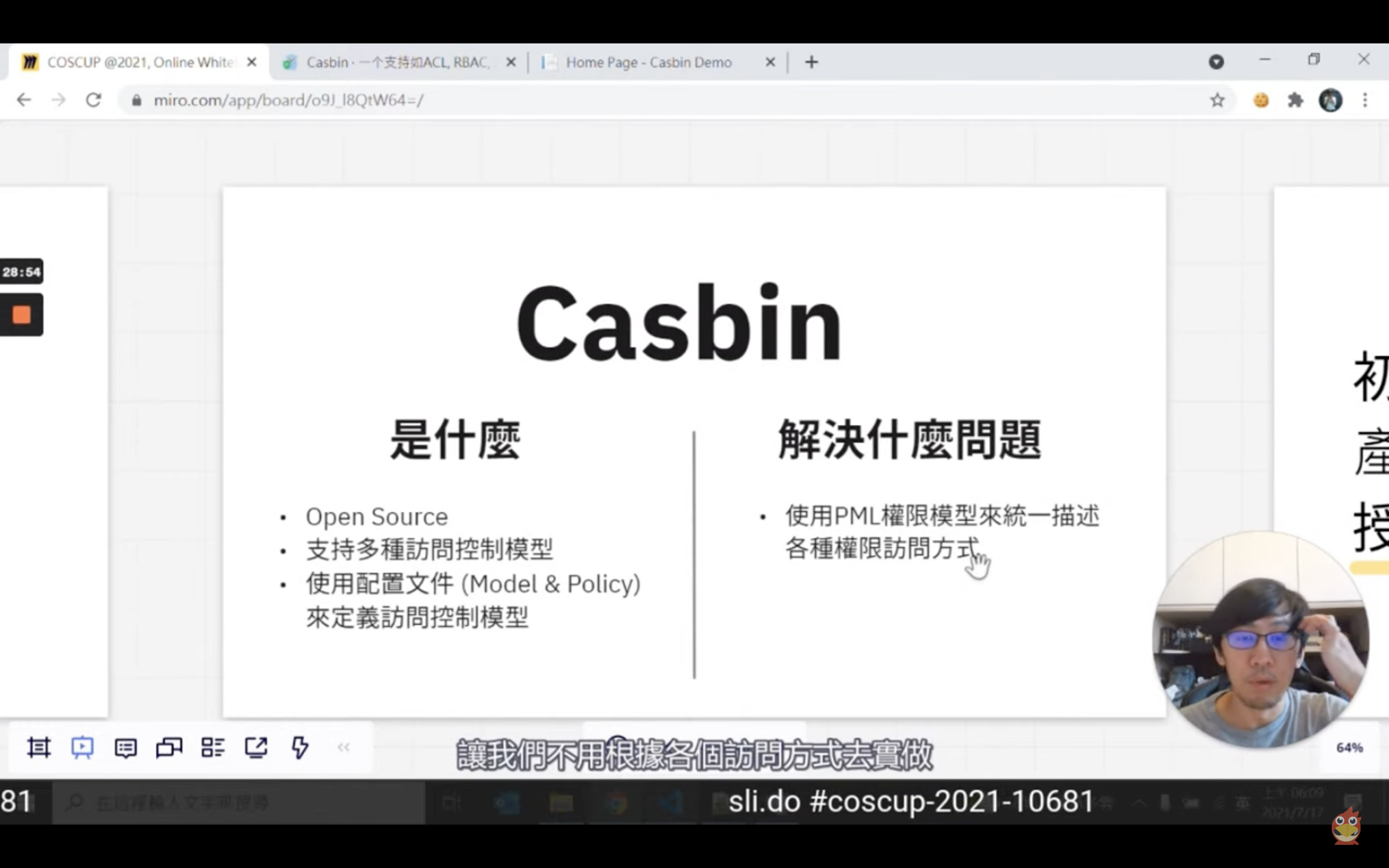Open the activity lightning bolt icon
Viewport: 1389px width, 868px height.
tap(300, 747)
